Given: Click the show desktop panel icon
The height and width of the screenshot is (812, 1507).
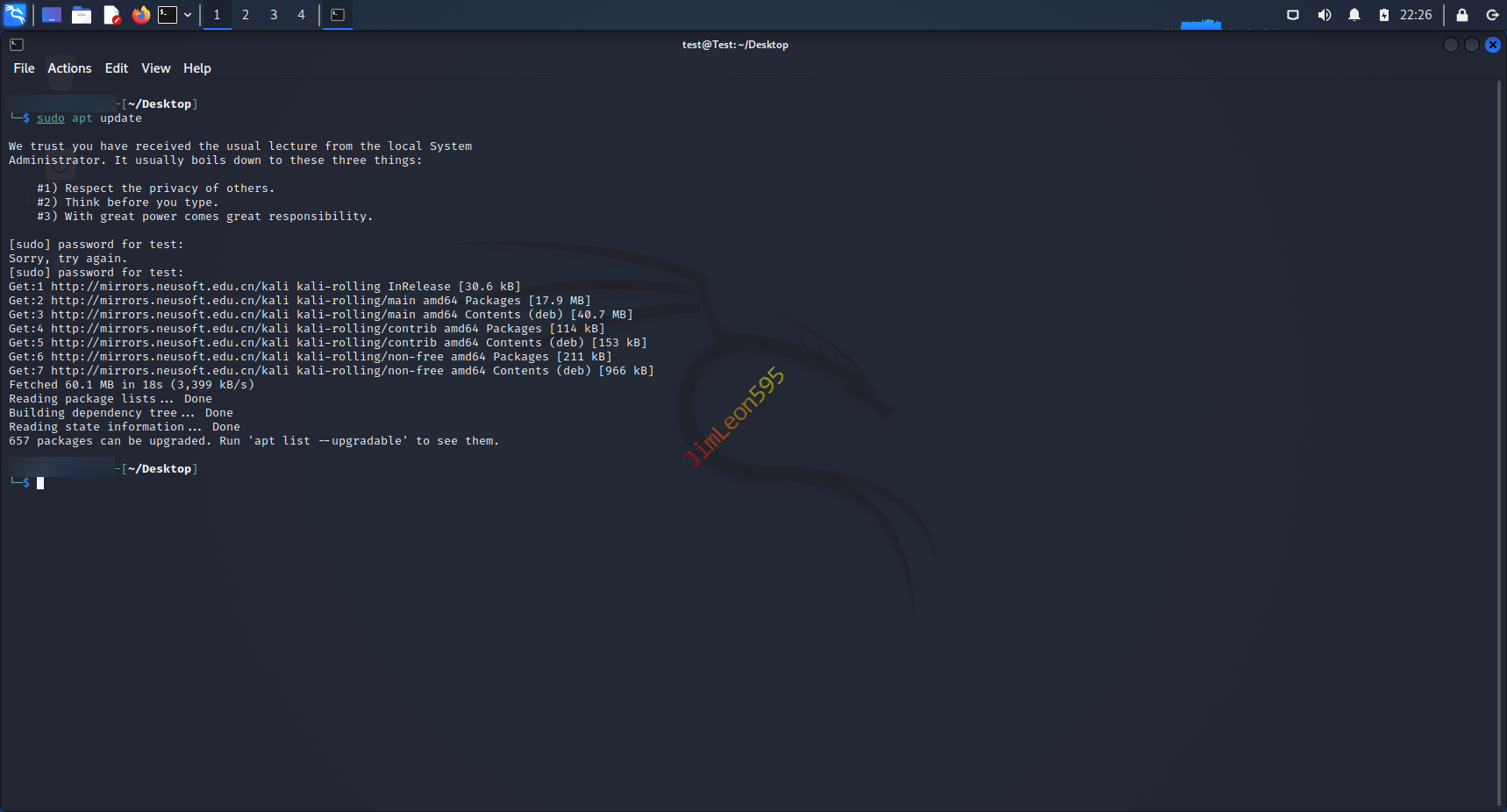Looking at the screenshot, I should click(52, 15).
